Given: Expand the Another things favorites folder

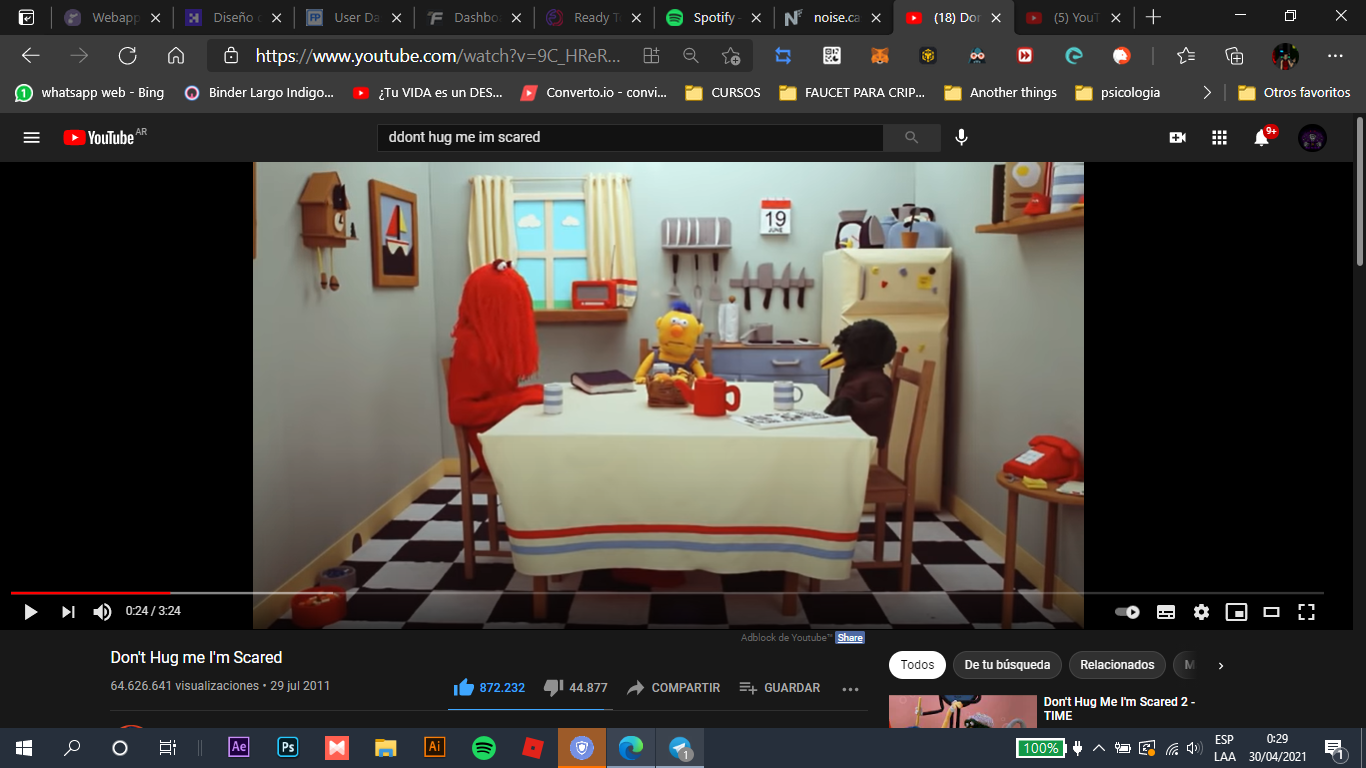Looking at the screenshot, I should pos(1000,93).
